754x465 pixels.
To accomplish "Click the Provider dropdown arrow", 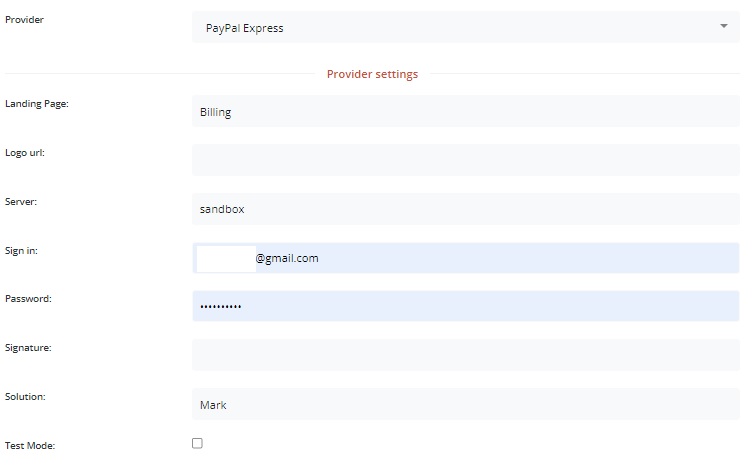I will (x=724, y=26).
